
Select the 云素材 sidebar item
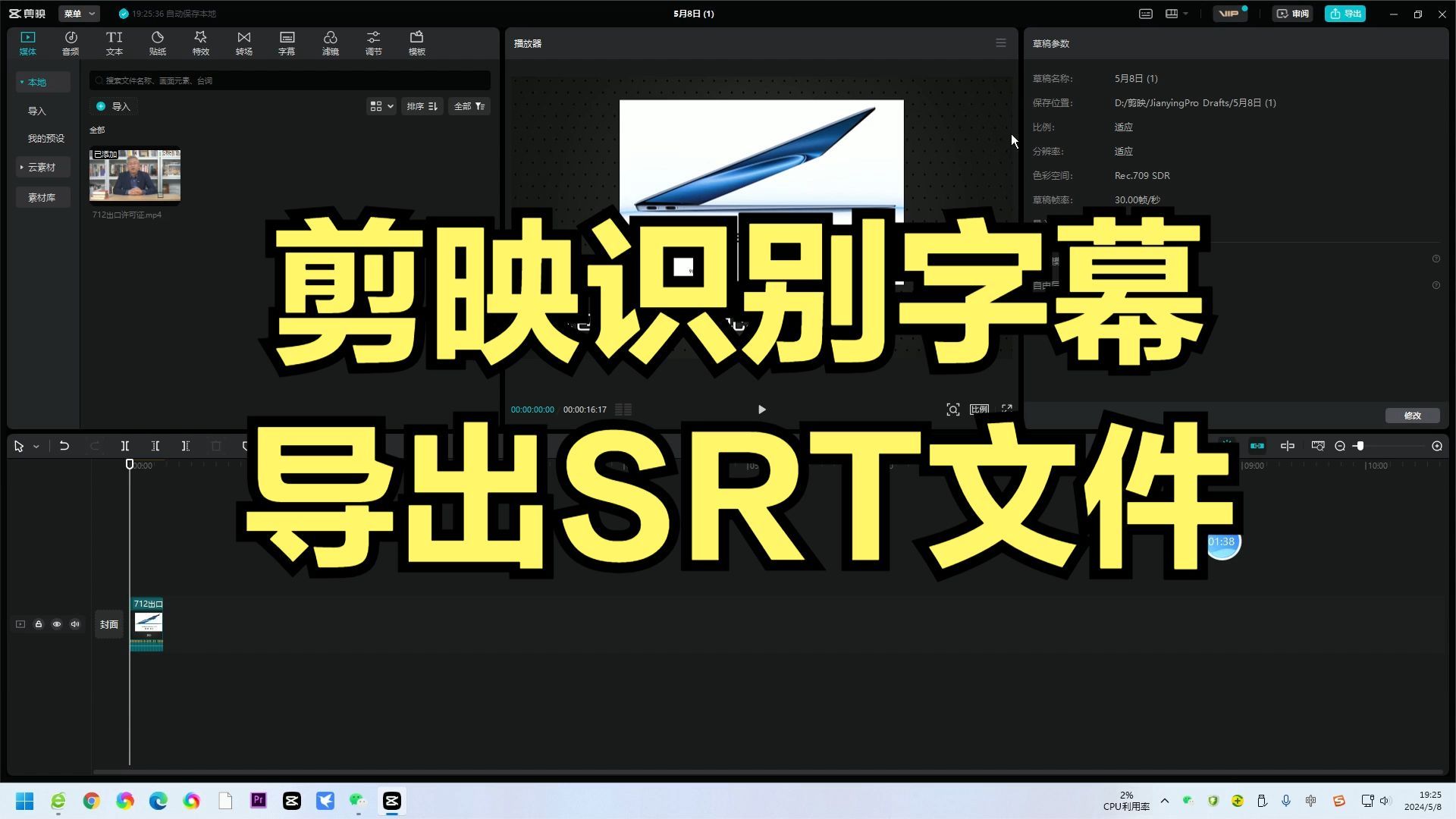[x=42, y=167]
